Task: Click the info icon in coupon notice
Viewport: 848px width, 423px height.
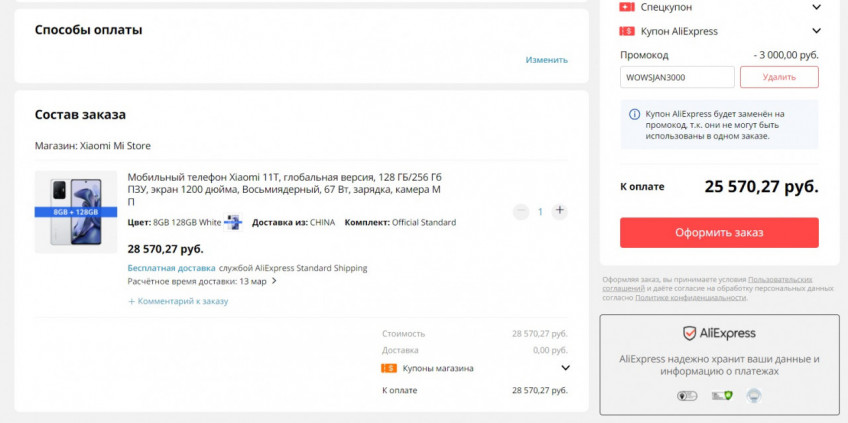Action: pos(634,114)
